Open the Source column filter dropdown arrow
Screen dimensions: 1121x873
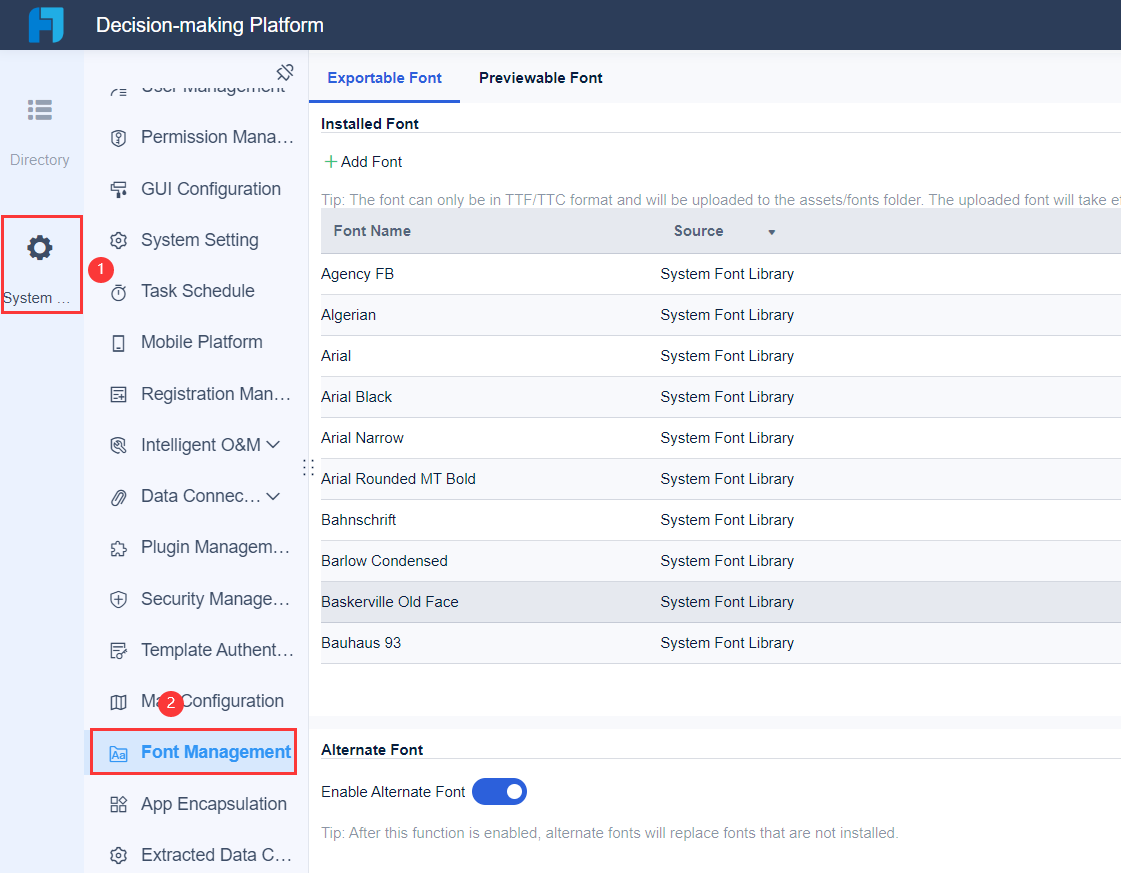[x=771, y=232]
